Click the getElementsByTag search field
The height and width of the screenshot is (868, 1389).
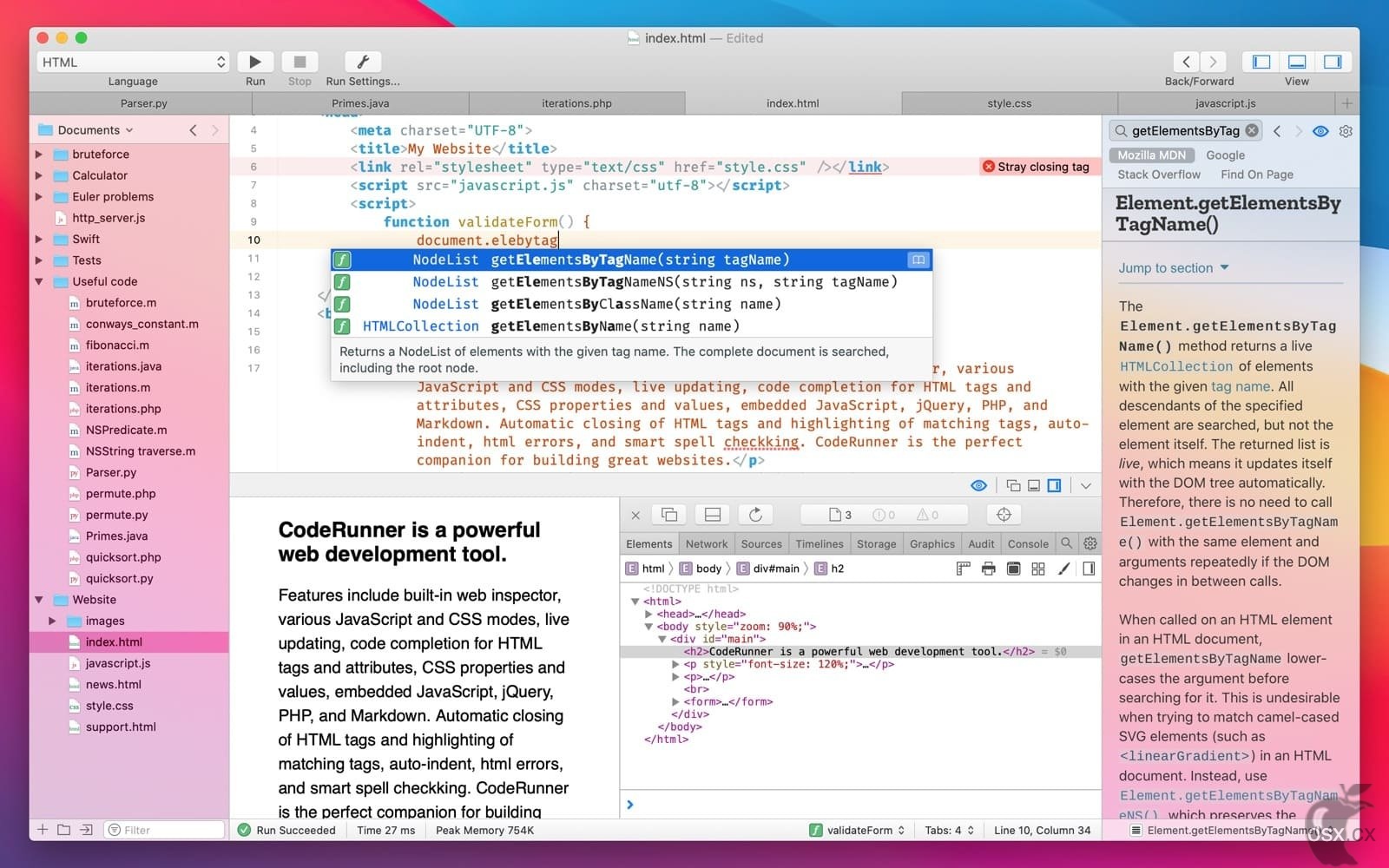[1184, 130]
